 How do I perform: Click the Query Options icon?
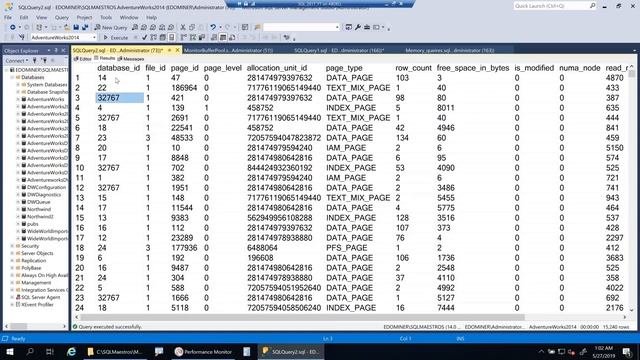[162, 38]
